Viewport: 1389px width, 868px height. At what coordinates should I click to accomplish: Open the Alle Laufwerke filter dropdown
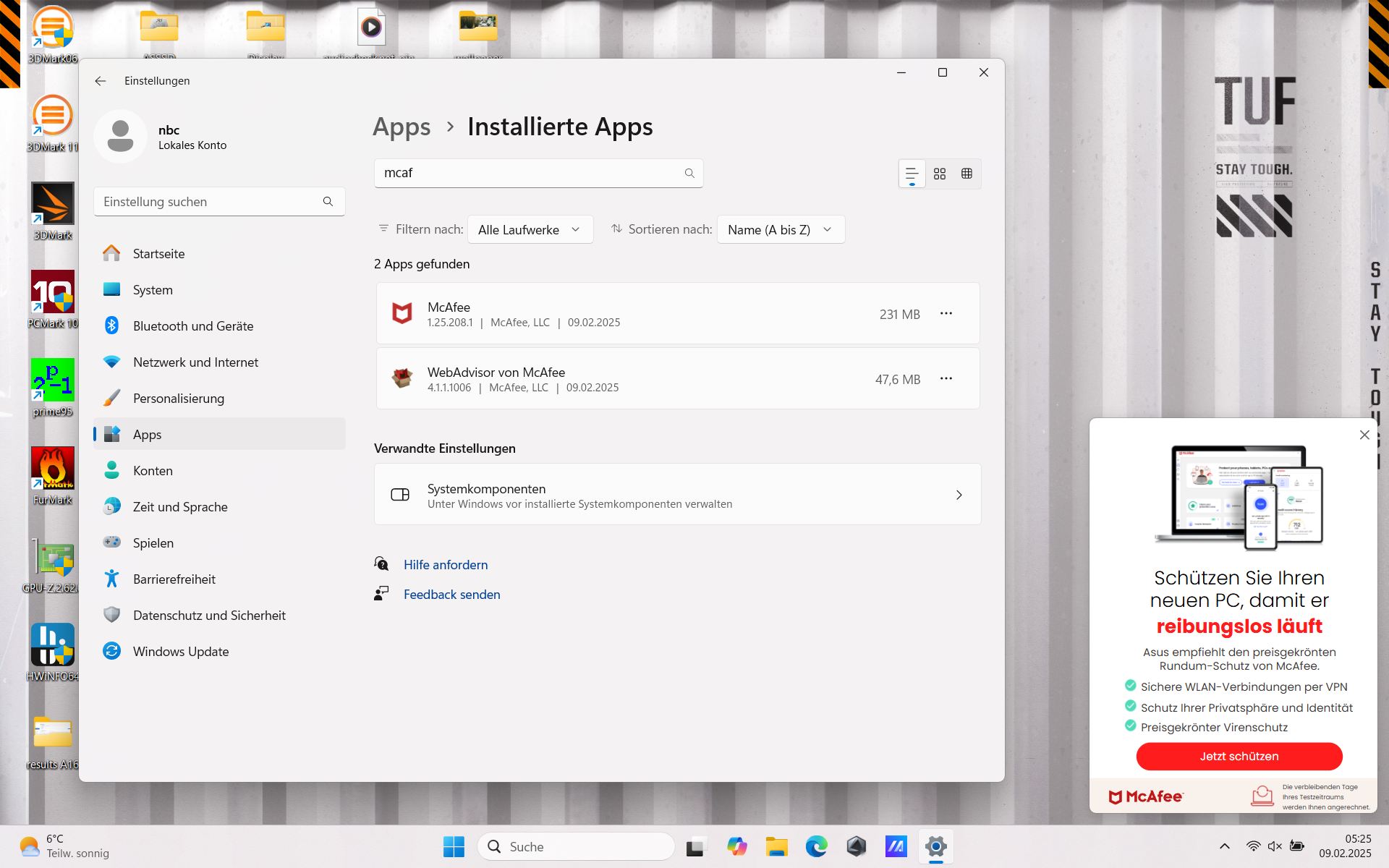click(x=530, y=229)
